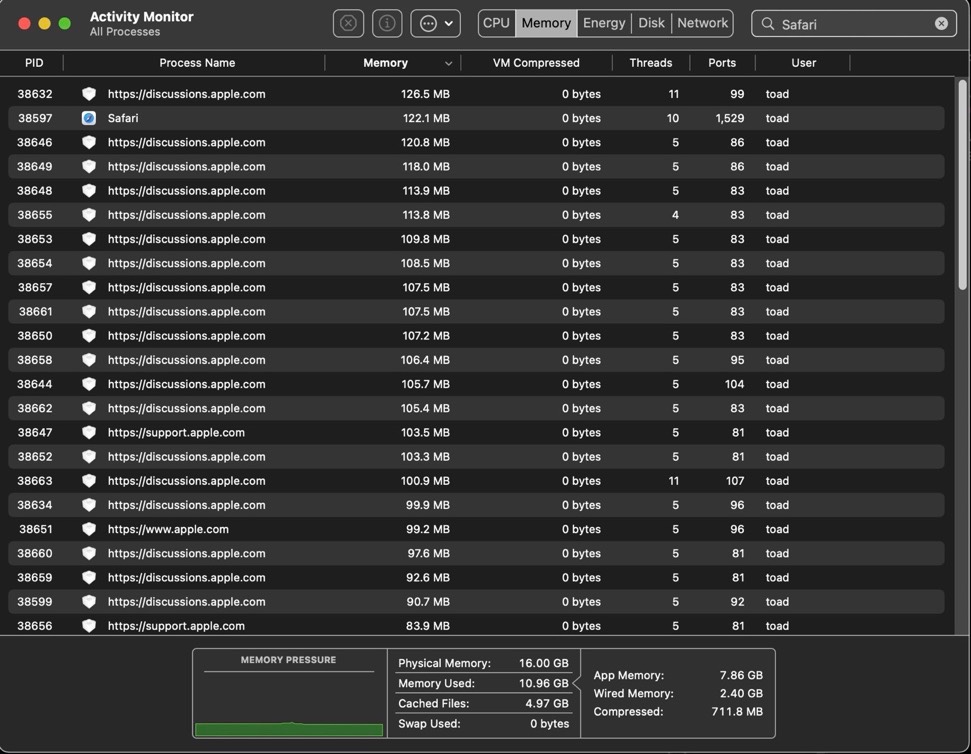
Task: Click the process list vertical scrollbar
Action: click(962, 184)
